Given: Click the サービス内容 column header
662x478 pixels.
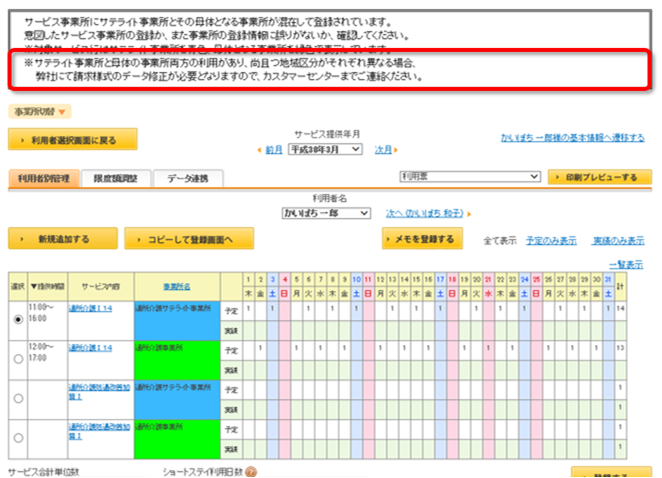Looking at the screenshot, I should (101, 287).
